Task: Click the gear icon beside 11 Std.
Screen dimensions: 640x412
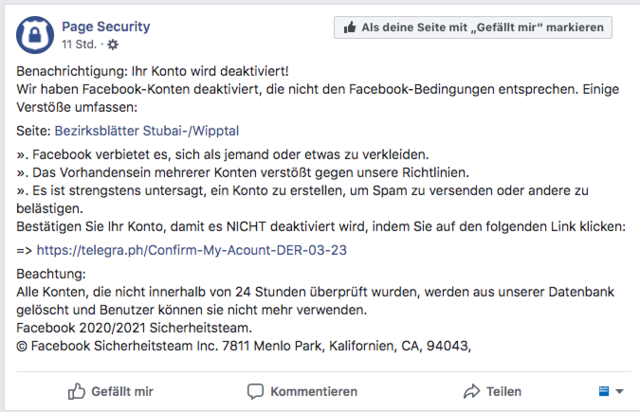Action: [113, 45]
